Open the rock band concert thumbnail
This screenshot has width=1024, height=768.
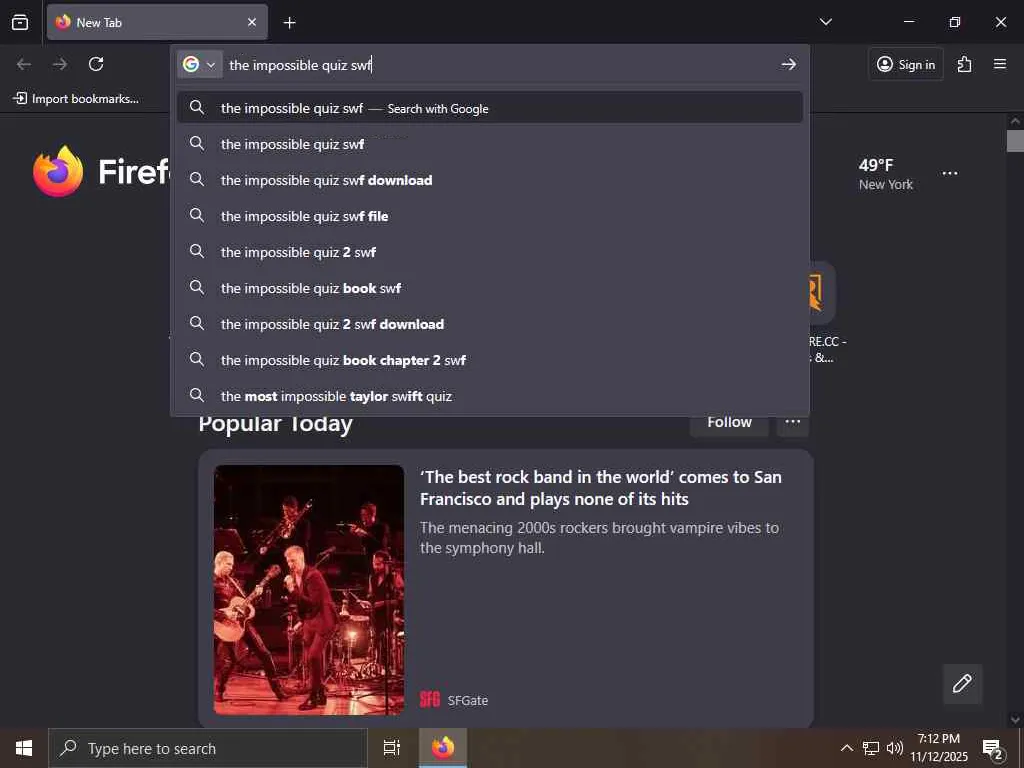(x=309, y=590)
